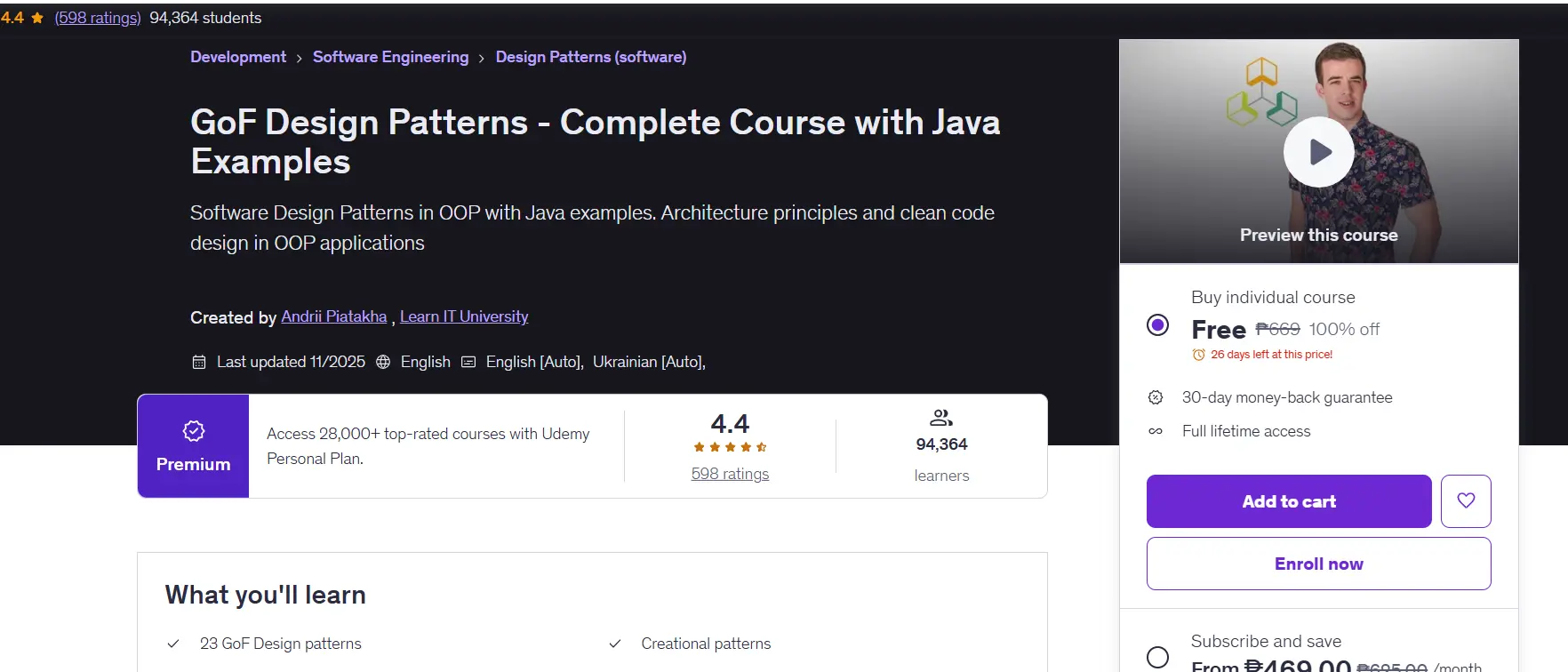Click the English course language text
This screenshot has height=672, width=1568.
pyautogui.click(x=426, y=362)
